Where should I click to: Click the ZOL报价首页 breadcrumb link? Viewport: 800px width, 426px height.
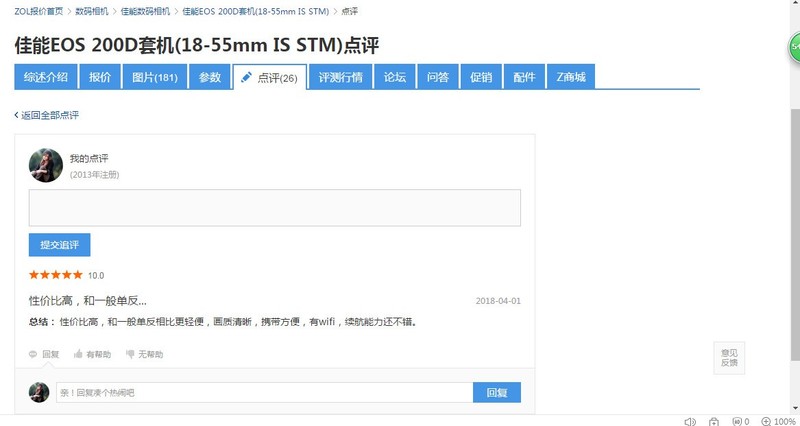click(39, 11)
